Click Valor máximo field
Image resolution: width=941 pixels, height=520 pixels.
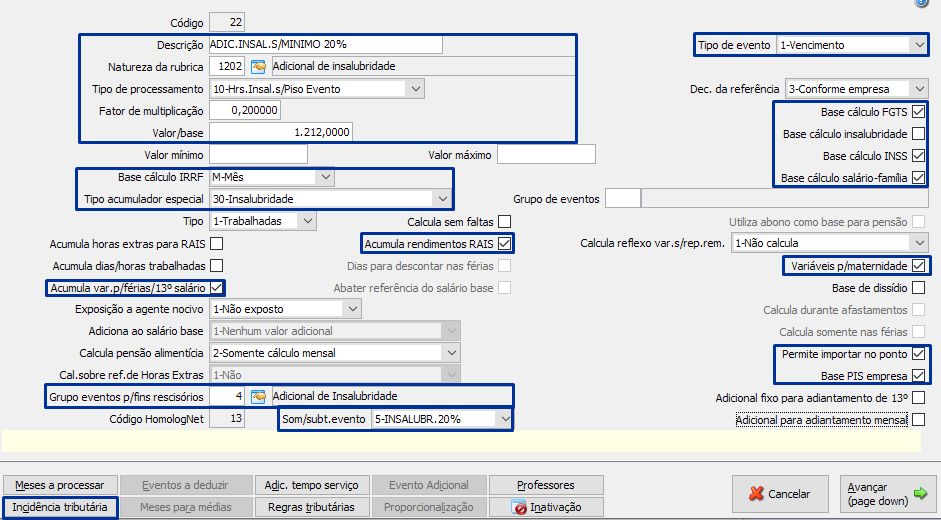[x=546, y=154]
